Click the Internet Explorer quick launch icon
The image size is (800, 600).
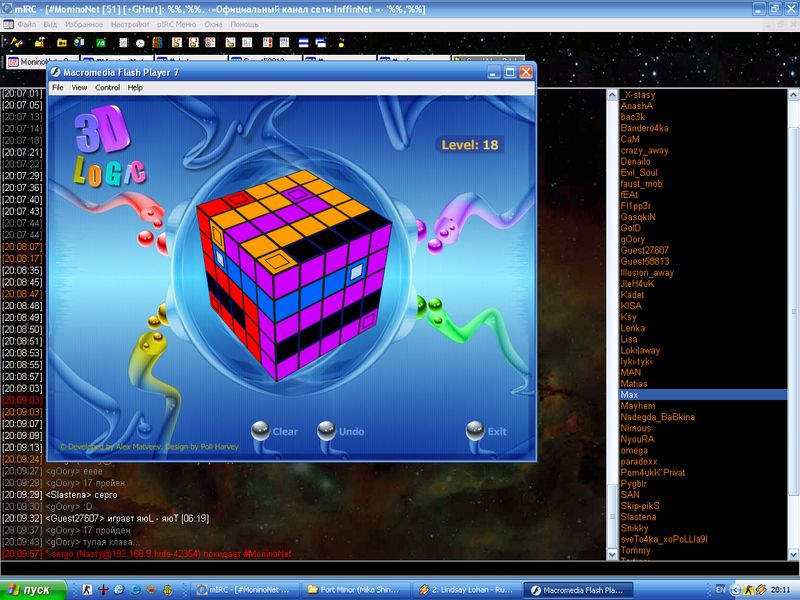136,589
